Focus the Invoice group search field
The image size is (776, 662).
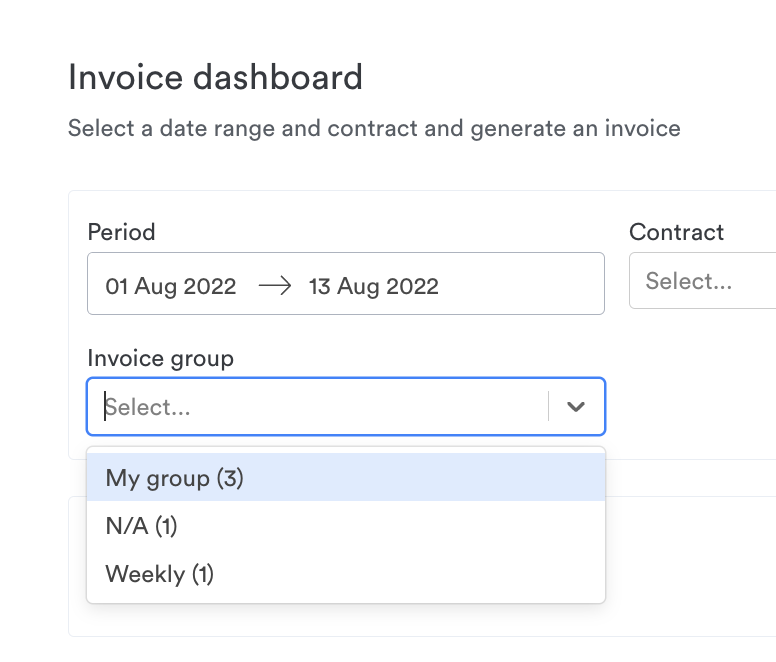pyautogui.click(x=318, y=407)
